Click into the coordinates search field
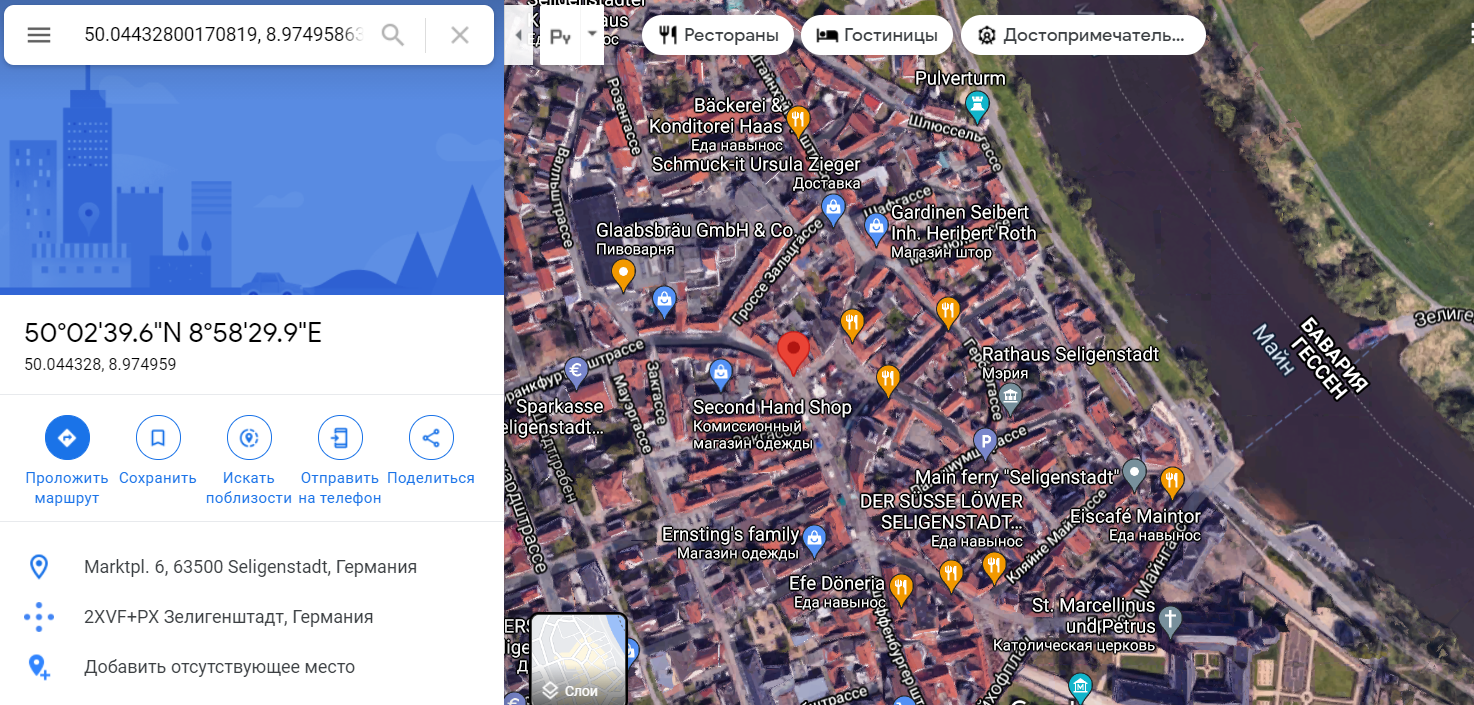1474x705 pixels. pyautogui.click(x=222, y=35)
